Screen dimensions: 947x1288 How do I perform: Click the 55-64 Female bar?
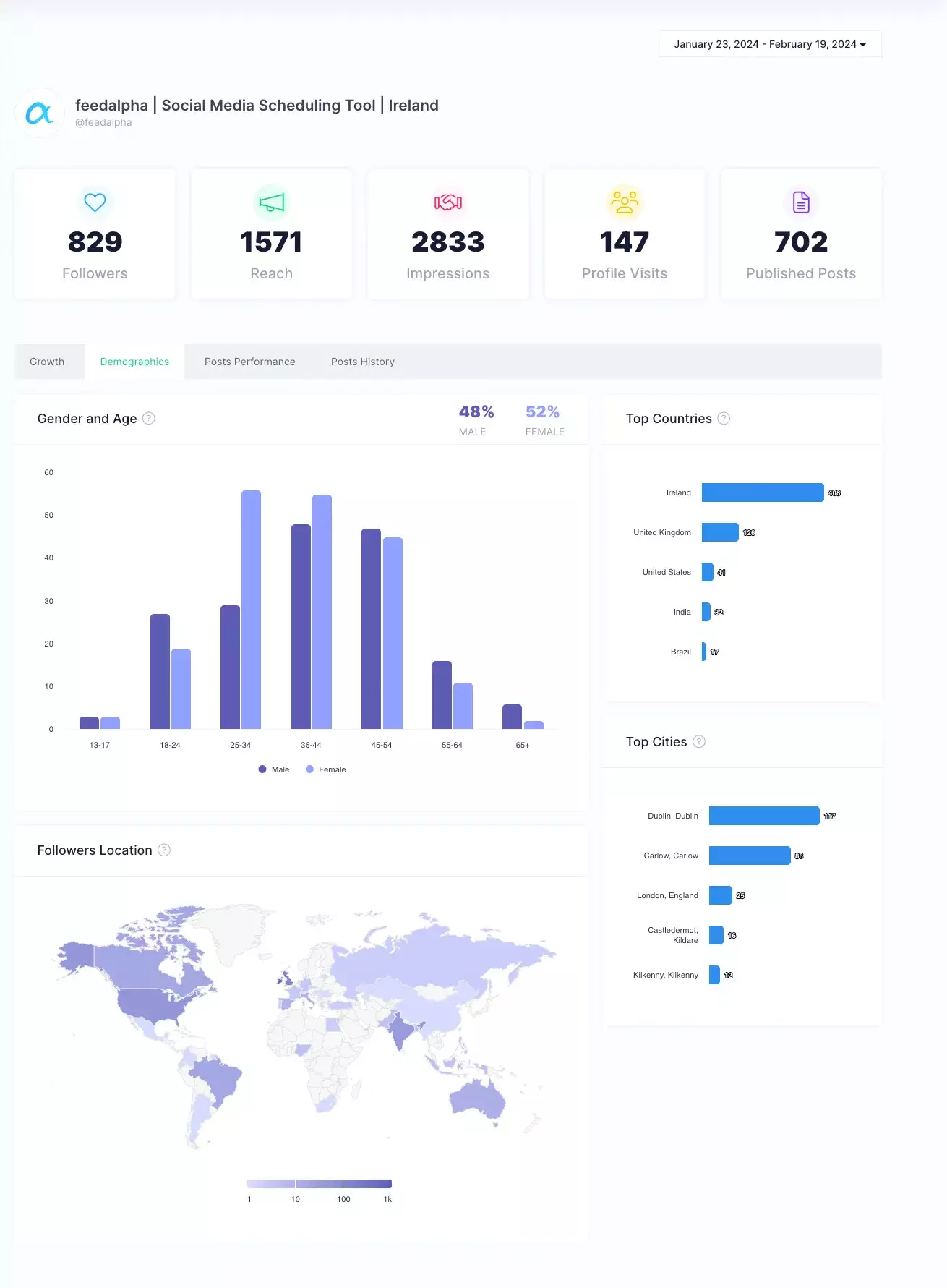[x=463, y=706]
